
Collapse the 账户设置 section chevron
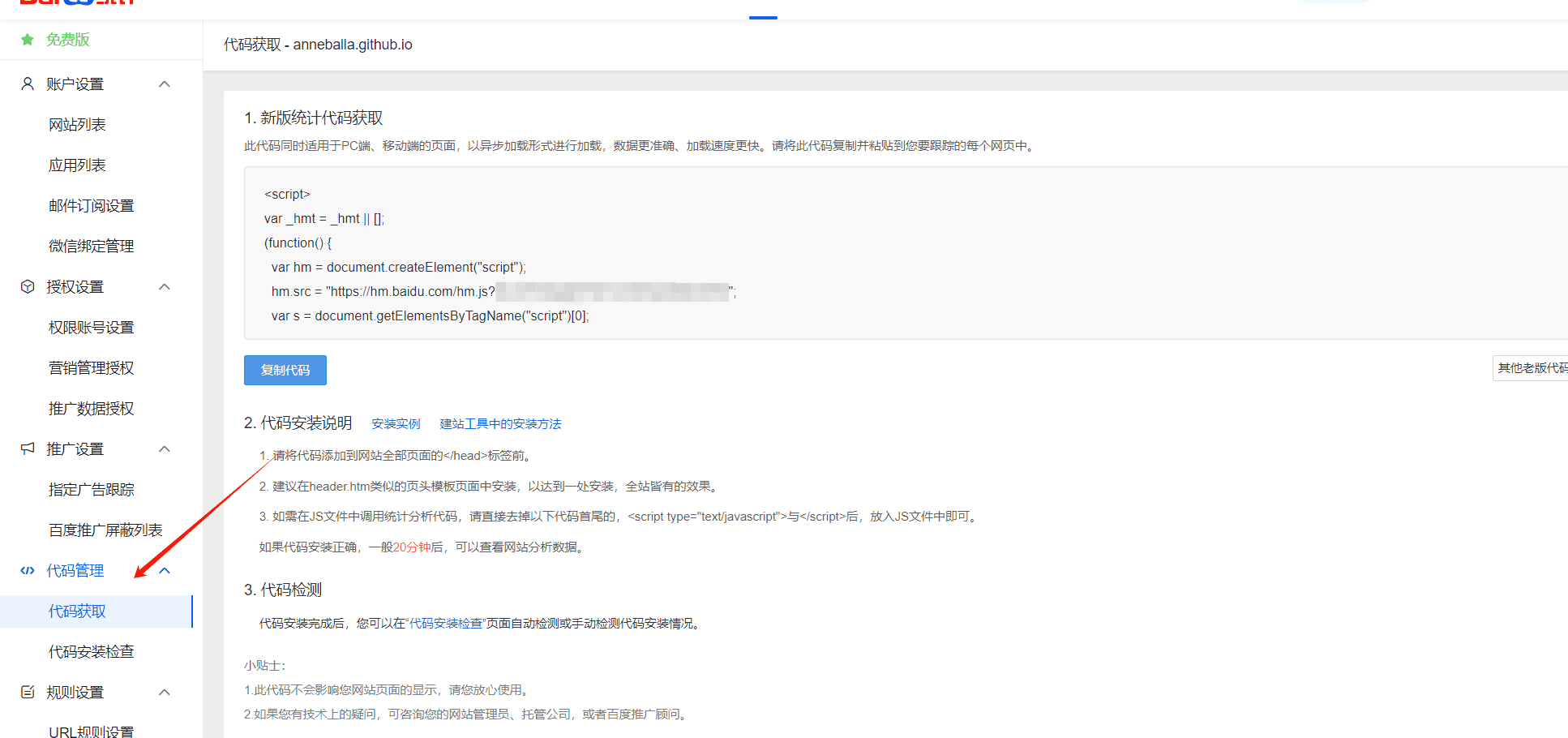tap(165, 84)
